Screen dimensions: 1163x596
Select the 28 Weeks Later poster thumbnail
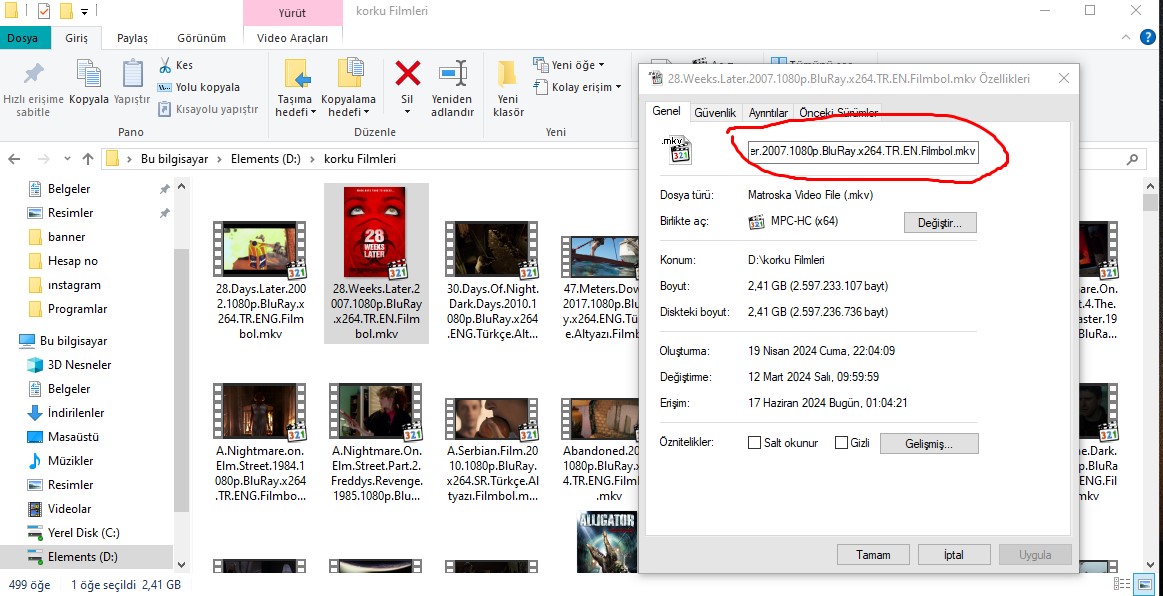click(x=375, y=233)
